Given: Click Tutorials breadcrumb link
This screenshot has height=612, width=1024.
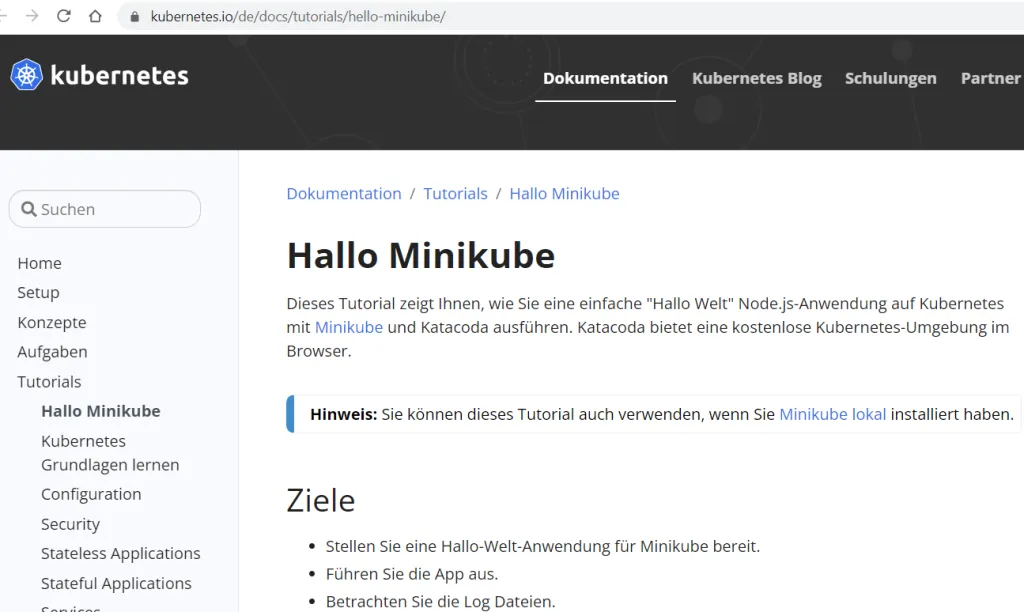Looking at the screenshot, I should 455,194.
